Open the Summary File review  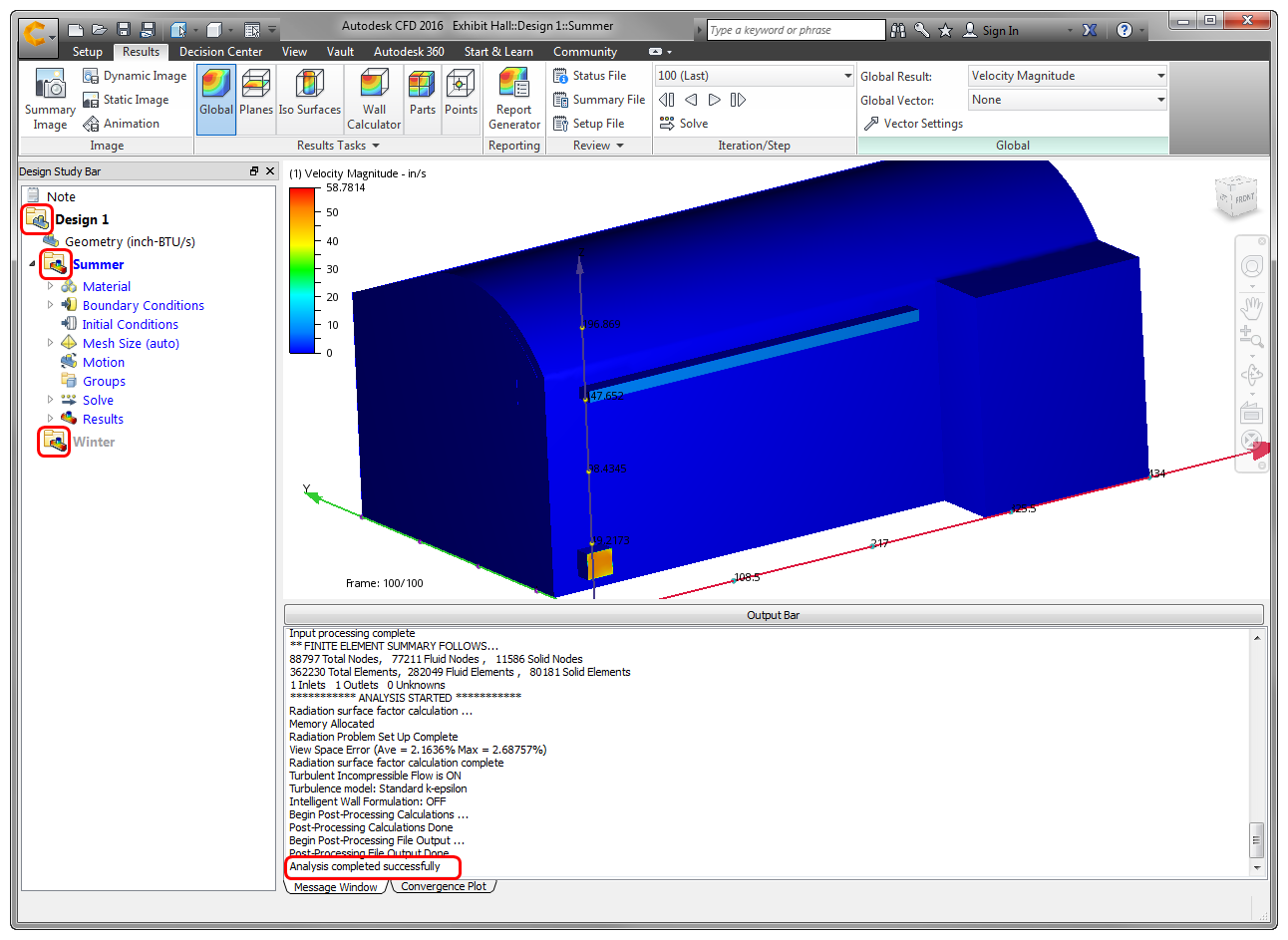(599, 100)
